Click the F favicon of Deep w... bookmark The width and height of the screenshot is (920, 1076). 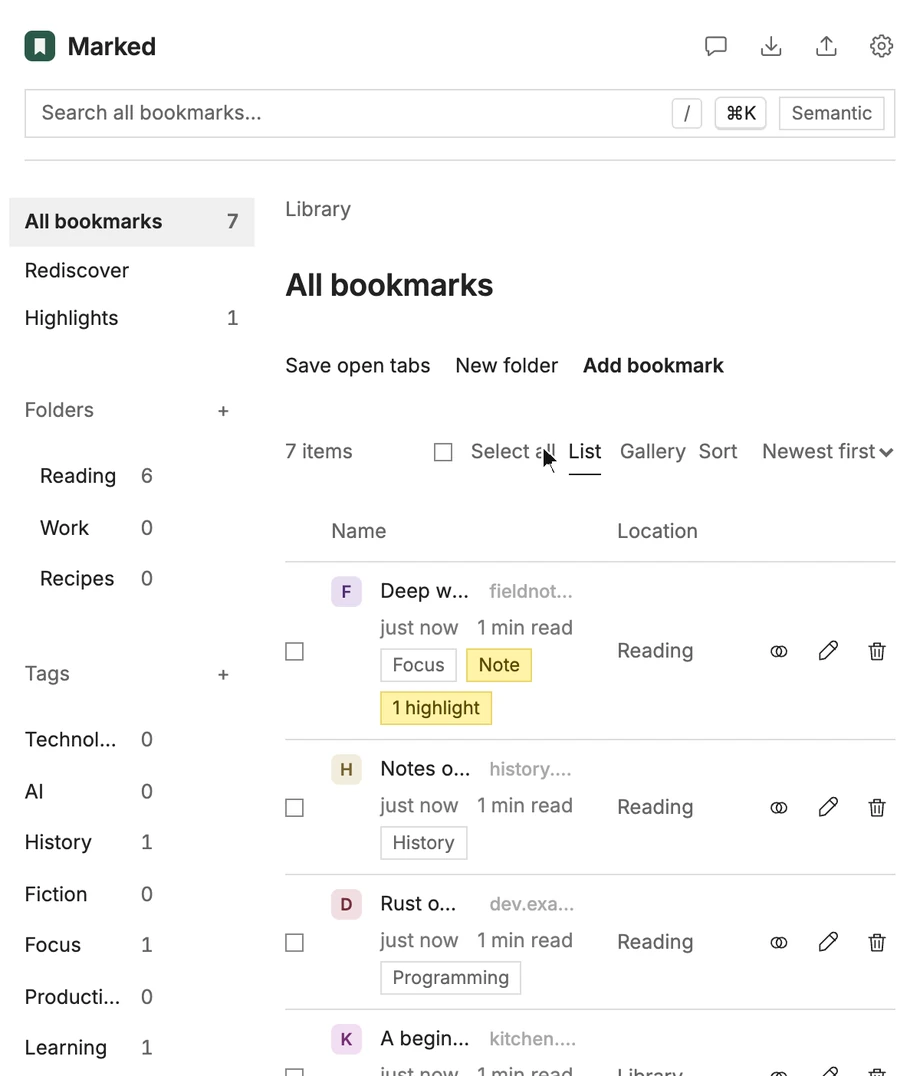(x=346, y=592)
